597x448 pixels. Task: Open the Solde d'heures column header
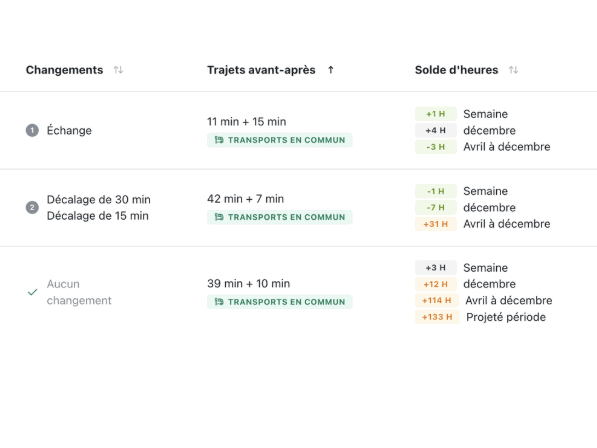coord(457,70)
